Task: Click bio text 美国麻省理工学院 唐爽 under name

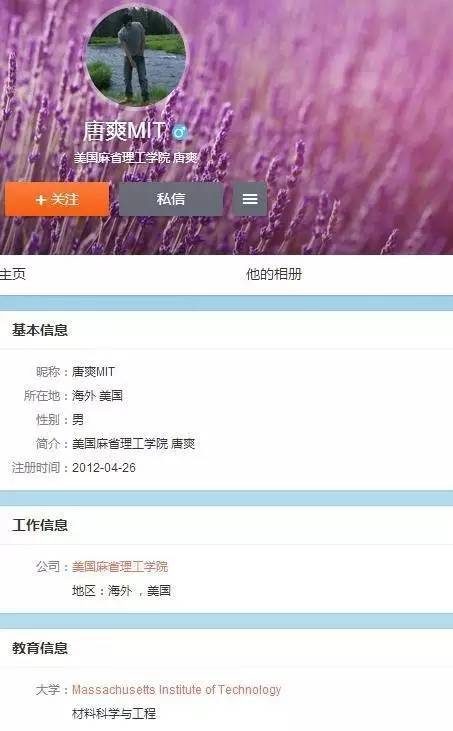Action: [136, 158]
